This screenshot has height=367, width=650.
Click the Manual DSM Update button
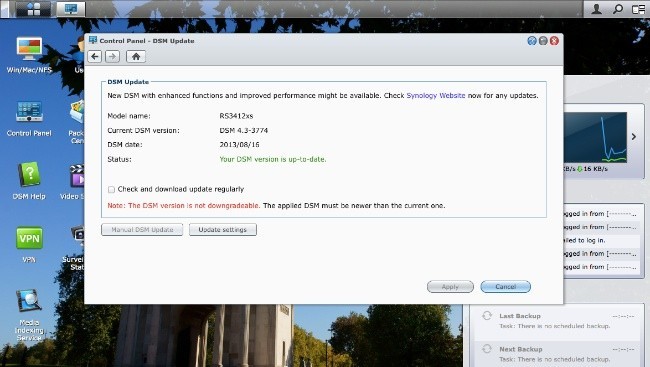142,229
